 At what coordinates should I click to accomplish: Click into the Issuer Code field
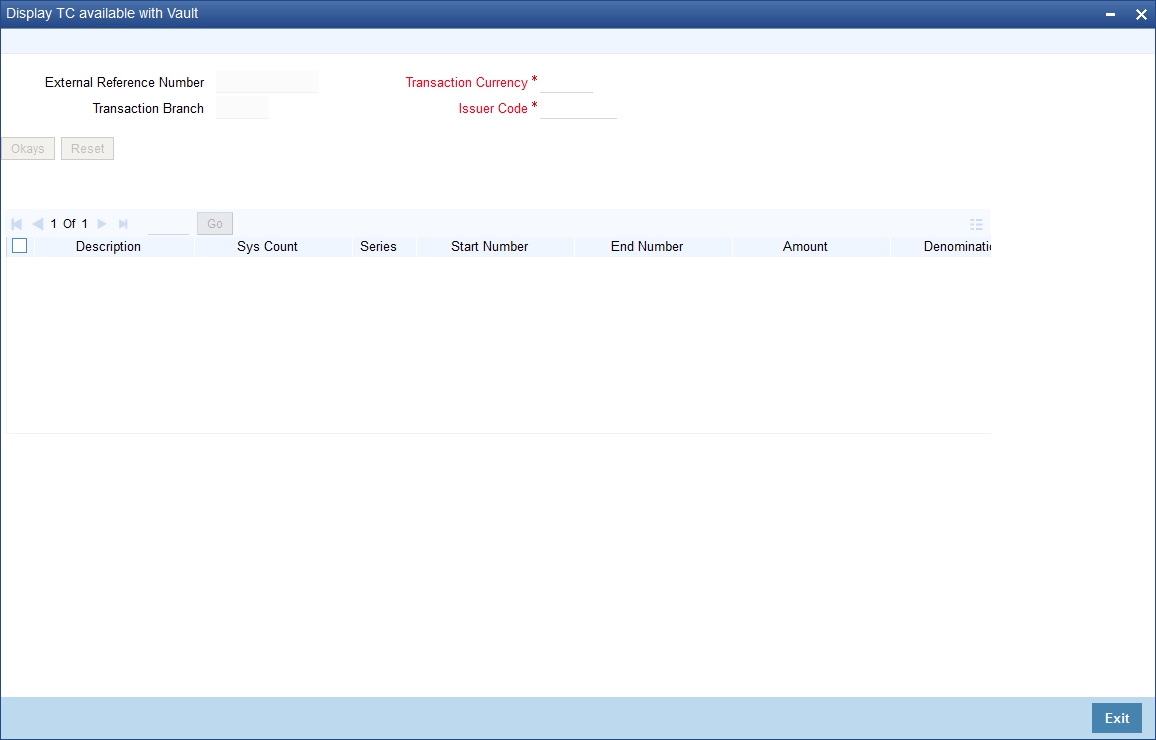[578, 108]
